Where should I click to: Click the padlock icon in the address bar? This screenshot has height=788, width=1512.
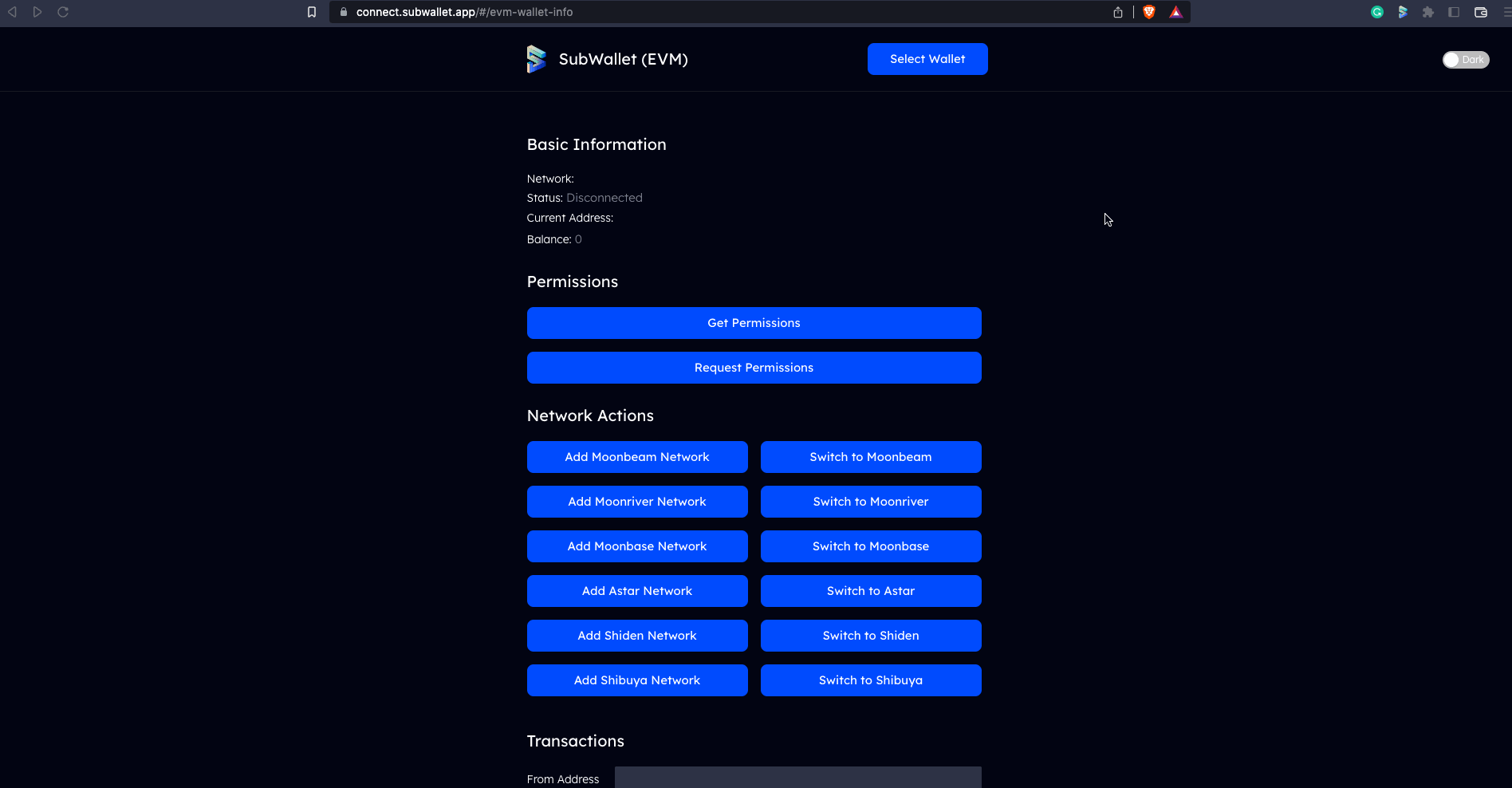343,12
